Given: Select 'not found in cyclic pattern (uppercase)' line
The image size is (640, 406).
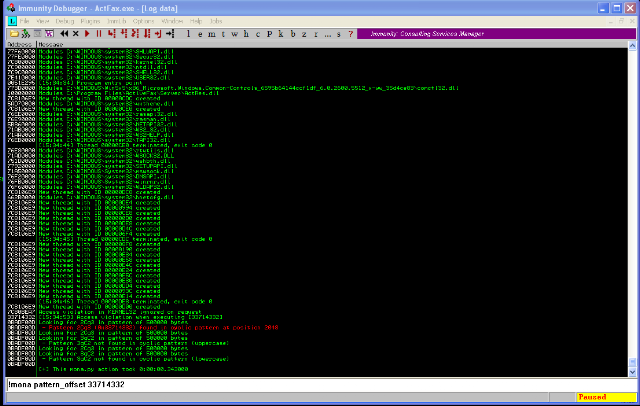Looking at the screenshot, I should [x=134, y=343].
